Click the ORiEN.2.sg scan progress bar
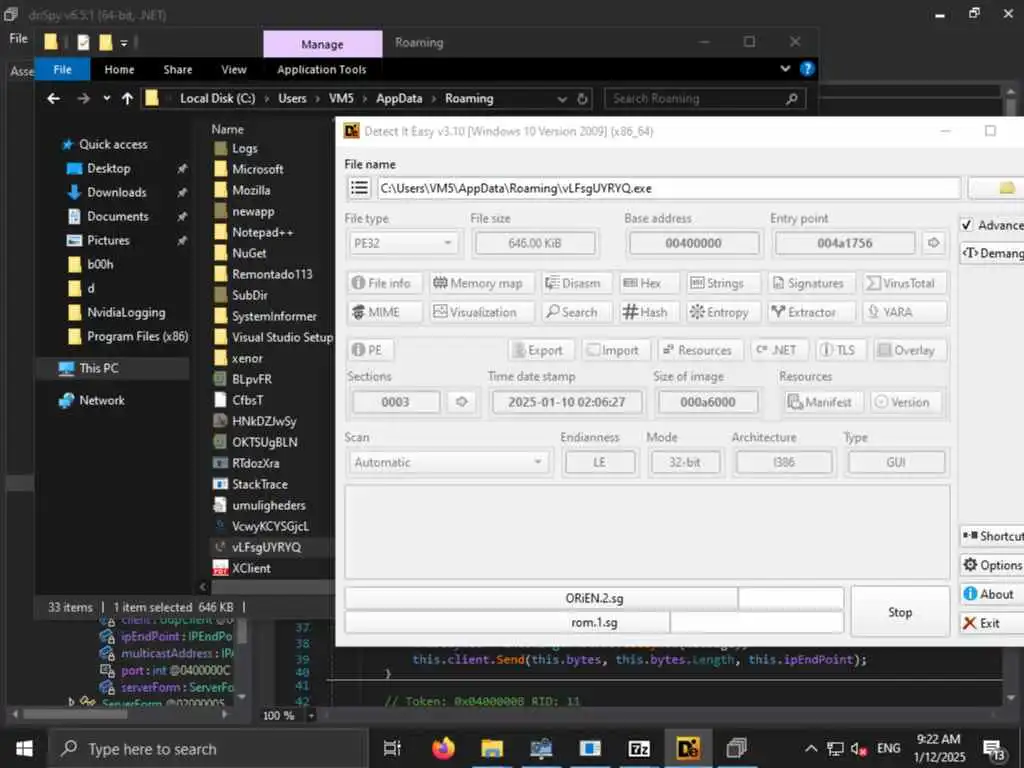This screenshot has height=768, width=1024. [594, 598]
